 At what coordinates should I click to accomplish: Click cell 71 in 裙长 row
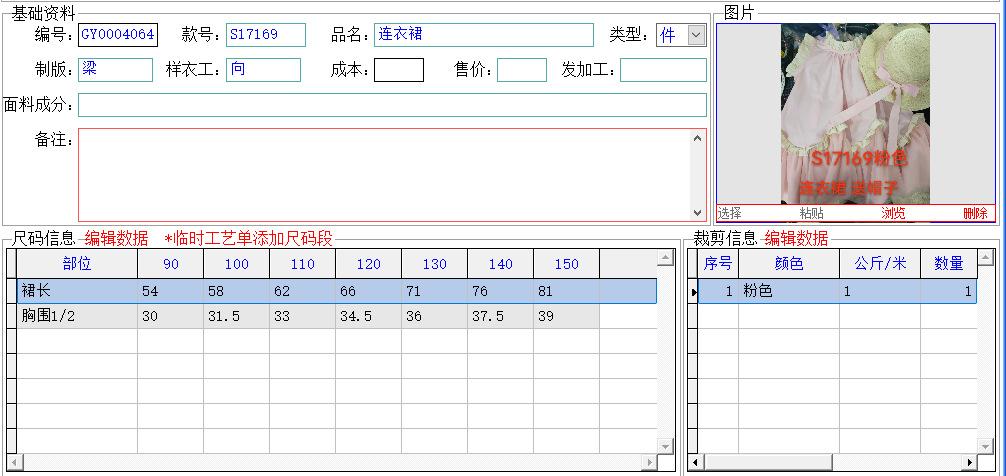click(x=435, y=291)
